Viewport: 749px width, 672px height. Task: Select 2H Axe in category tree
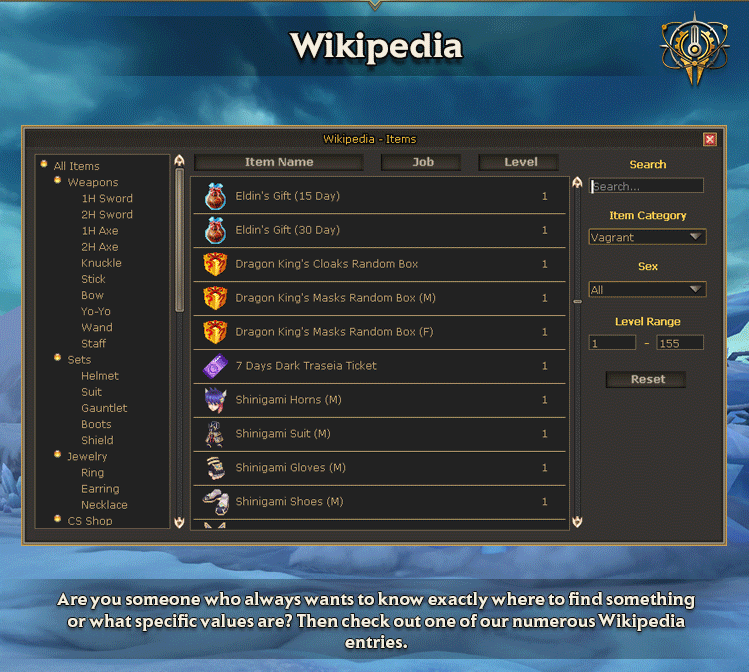click(x=99, y=247)
